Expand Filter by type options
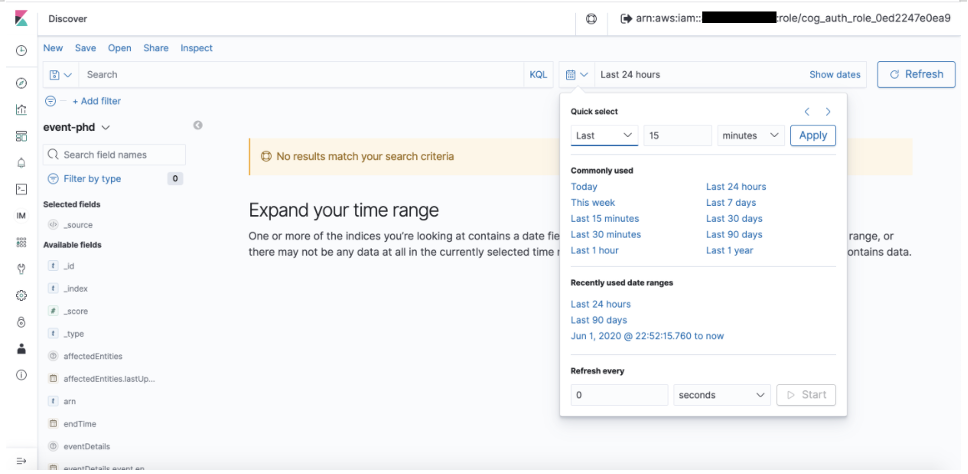 pyautogui.click(x=92, y=179)
